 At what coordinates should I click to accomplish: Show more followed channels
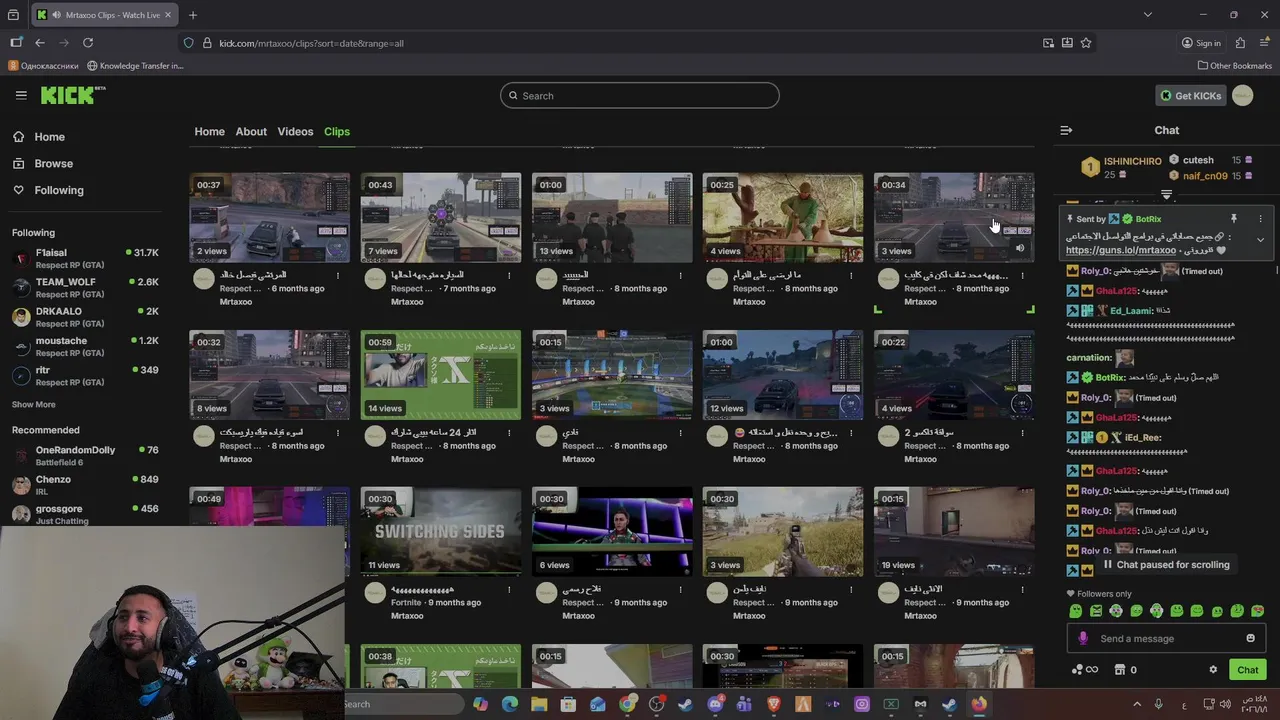[33, 404]
